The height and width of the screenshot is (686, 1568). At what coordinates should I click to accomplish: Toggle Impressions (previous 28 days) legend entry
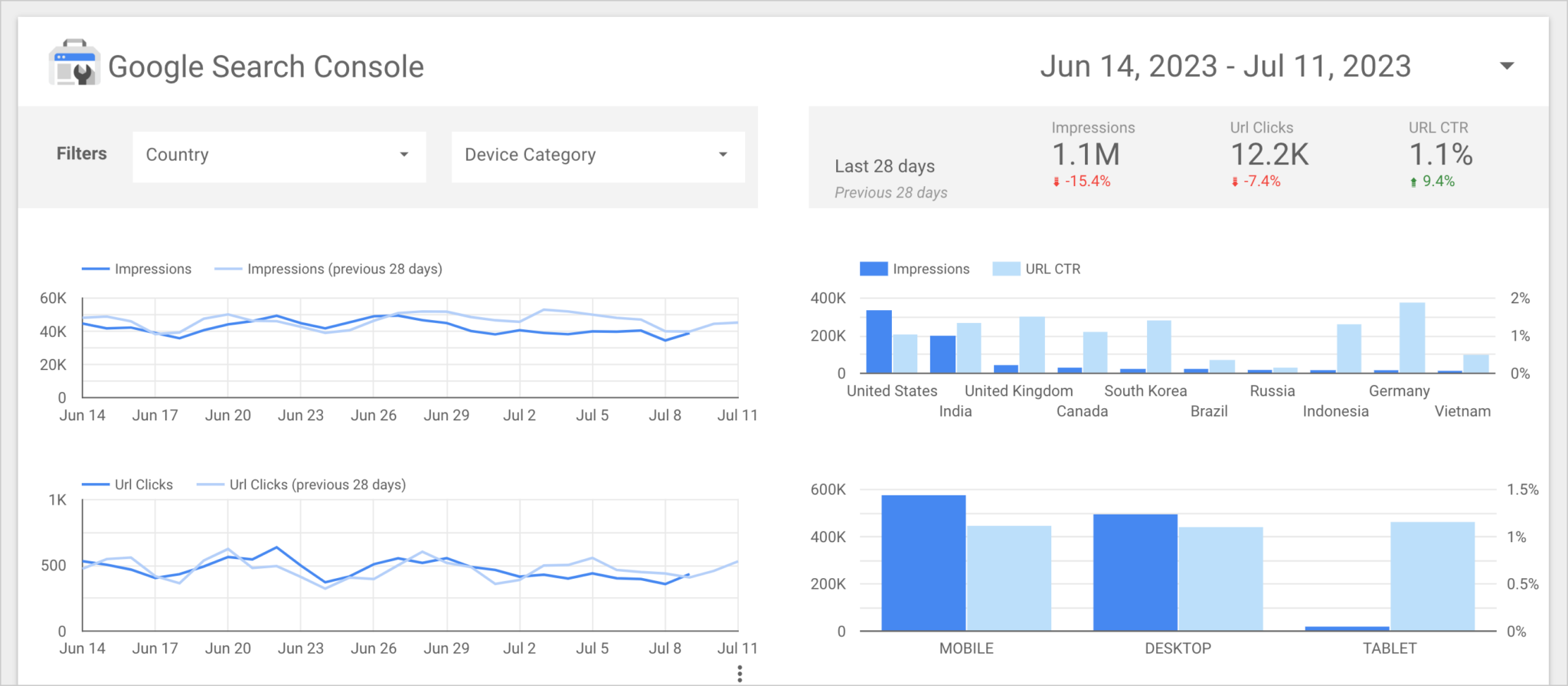coord(328,269)
